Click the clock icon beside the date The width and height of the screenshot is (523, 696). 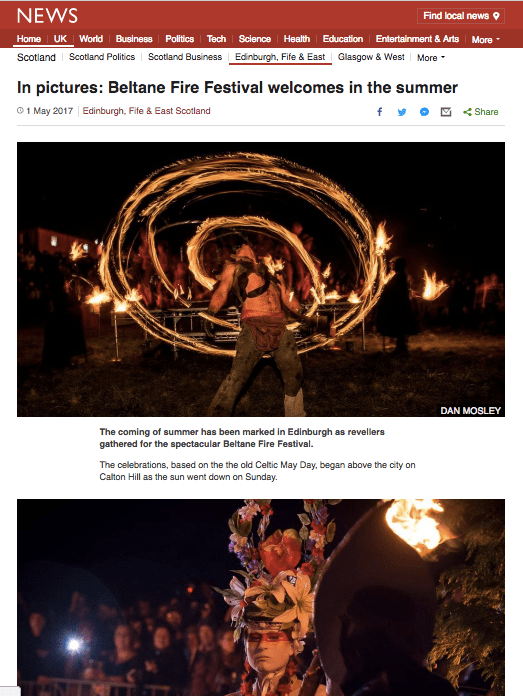point(20,111)
